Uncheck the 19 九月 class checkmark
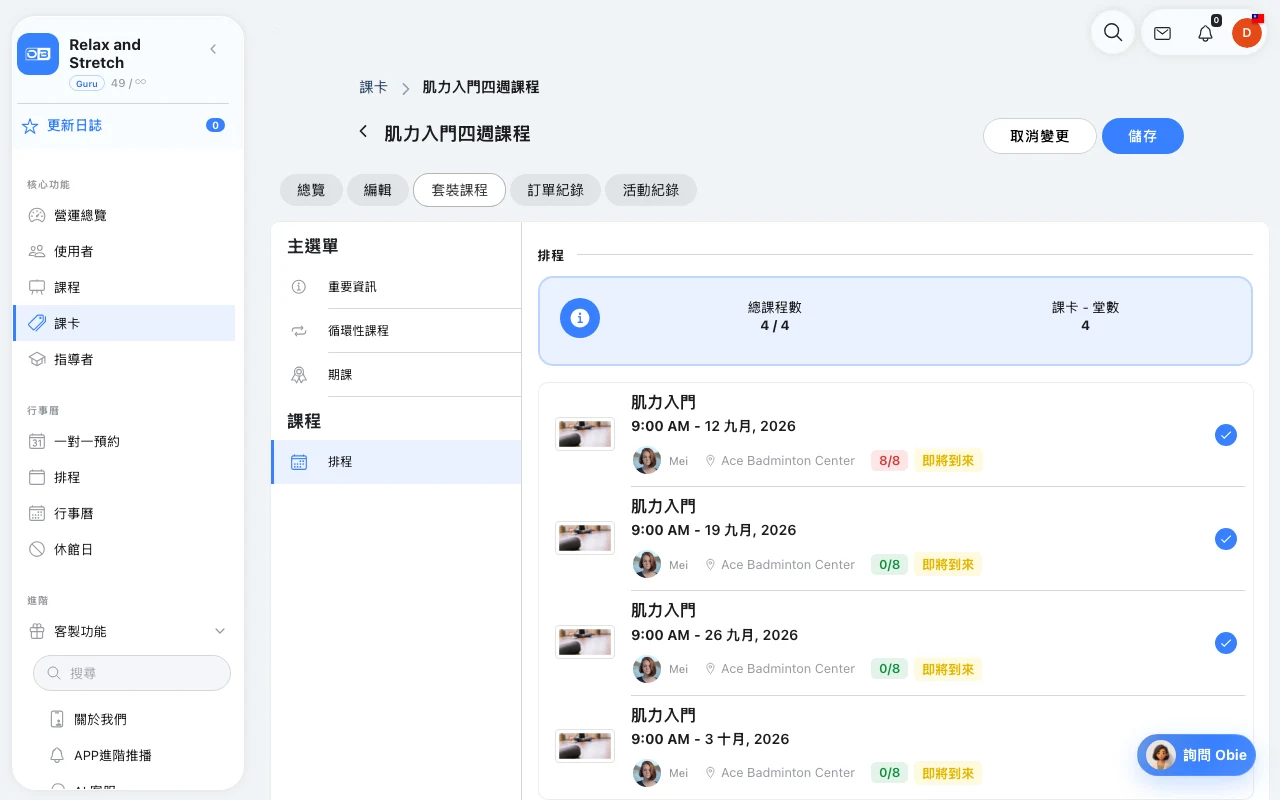 point(1225,539)
